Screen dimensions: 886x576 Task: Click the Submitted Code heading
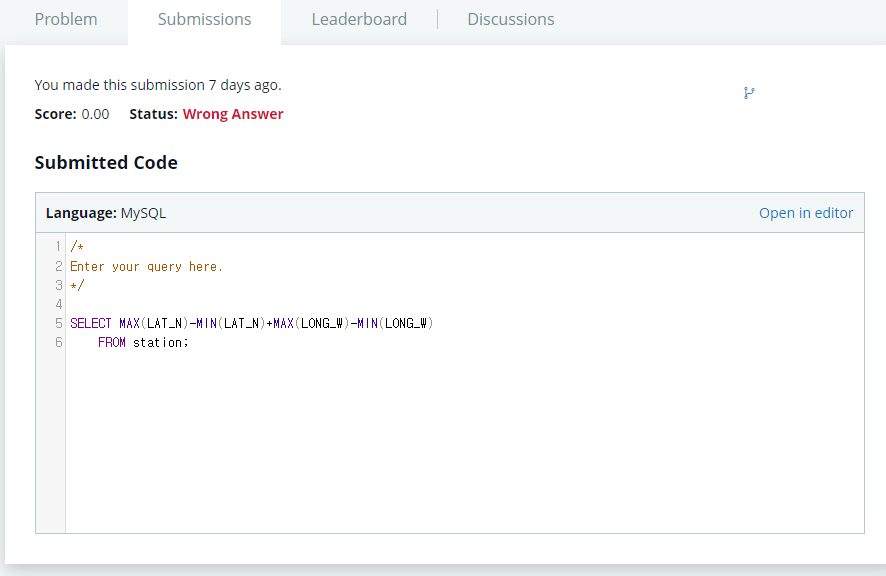(x=106, y=162)
